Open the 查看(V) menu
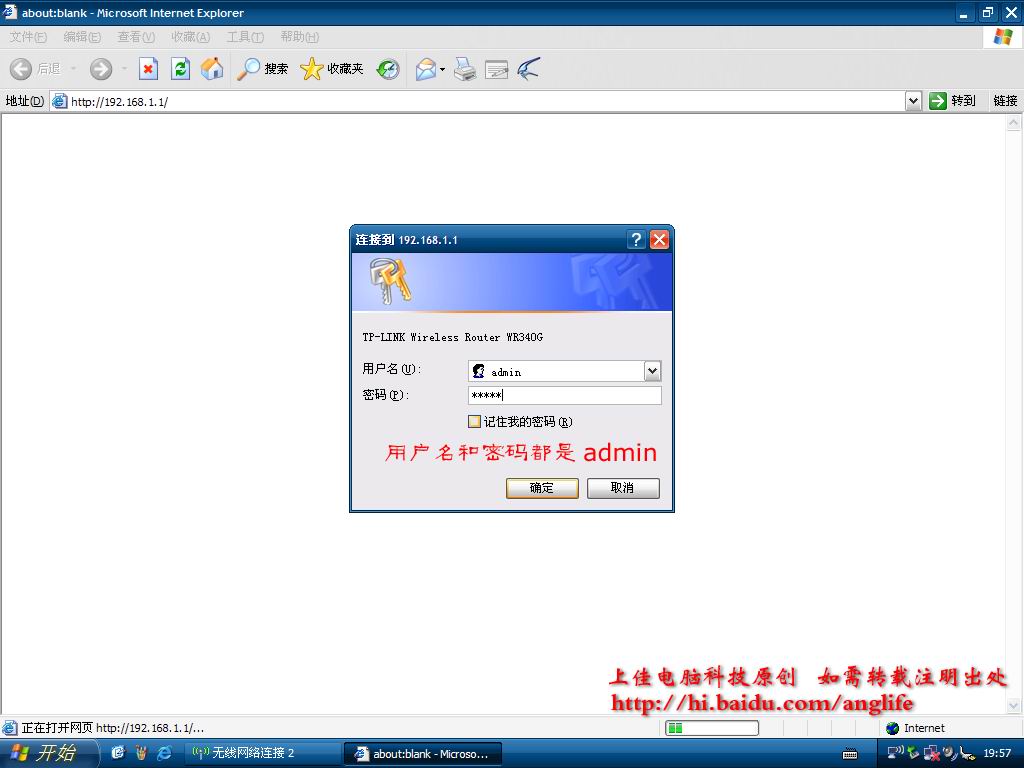Screen dimensions: 1024x768 [x=136, y=37]
